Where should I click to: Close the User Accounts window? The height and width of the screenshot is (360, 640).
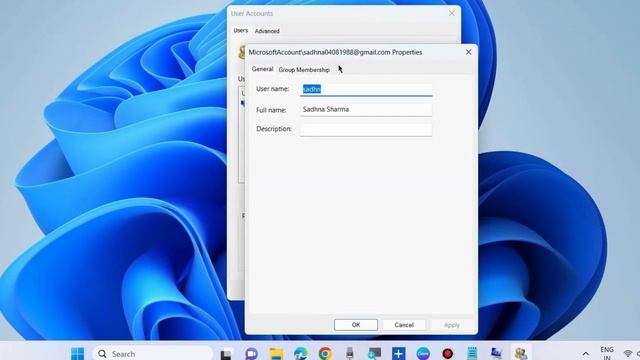tap(452, 13)
